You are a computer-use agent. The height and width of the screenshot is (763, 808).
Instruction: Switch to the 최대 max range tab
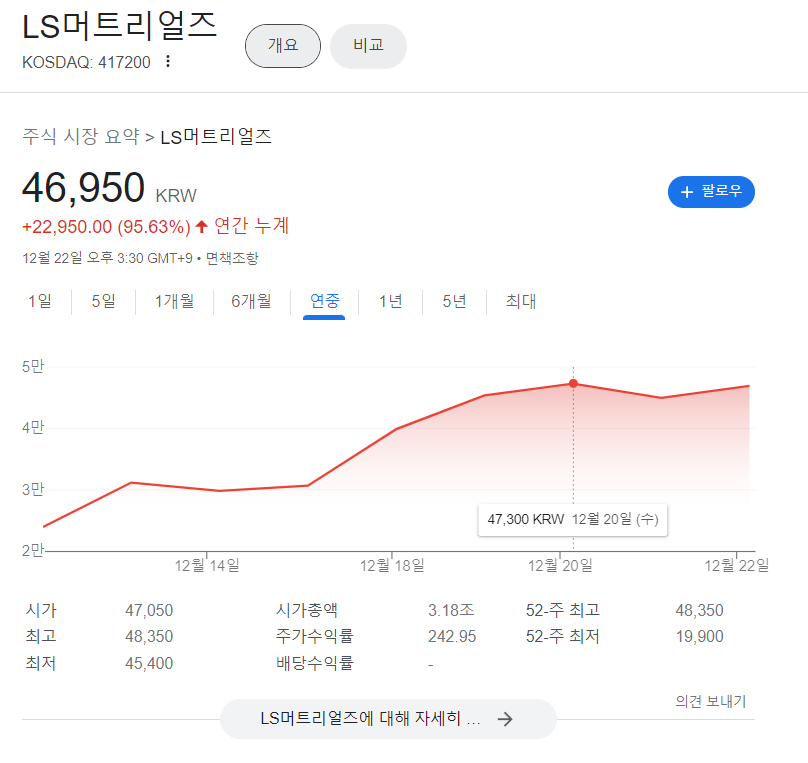(x=521, y=301)
